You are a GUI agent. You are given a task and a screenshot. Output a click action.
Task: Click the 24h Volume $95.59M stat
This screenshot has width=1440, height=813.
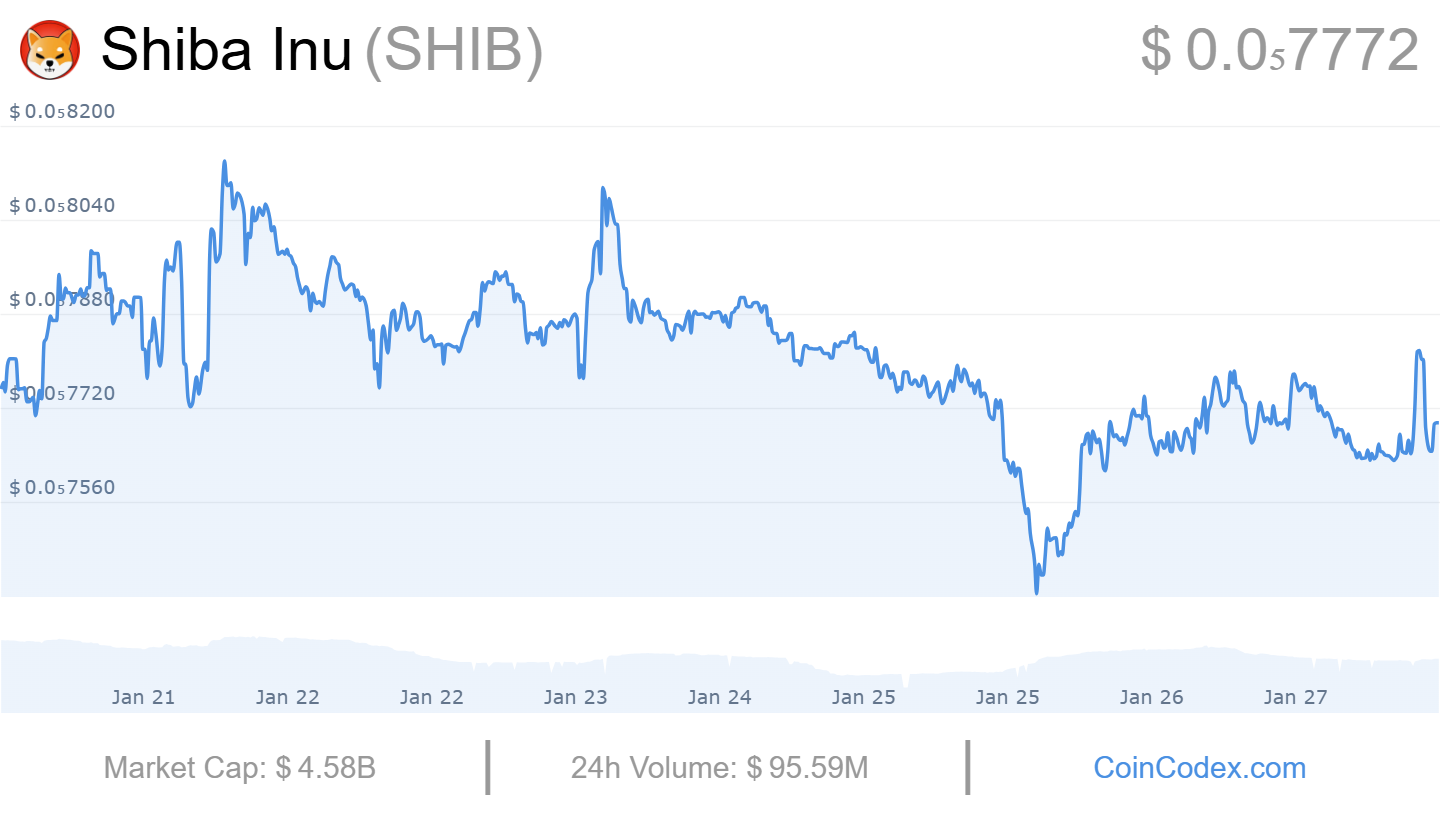pyautogui.click(x=719, y=768)
